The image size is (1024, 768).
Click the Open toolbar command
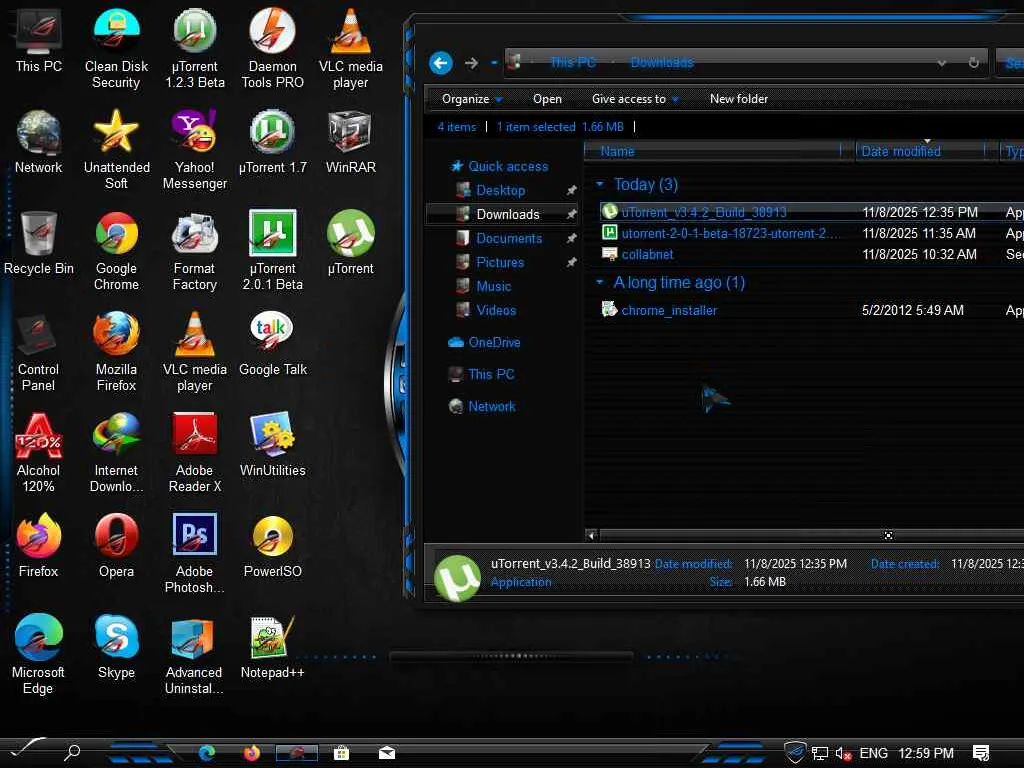click(547, 99)
